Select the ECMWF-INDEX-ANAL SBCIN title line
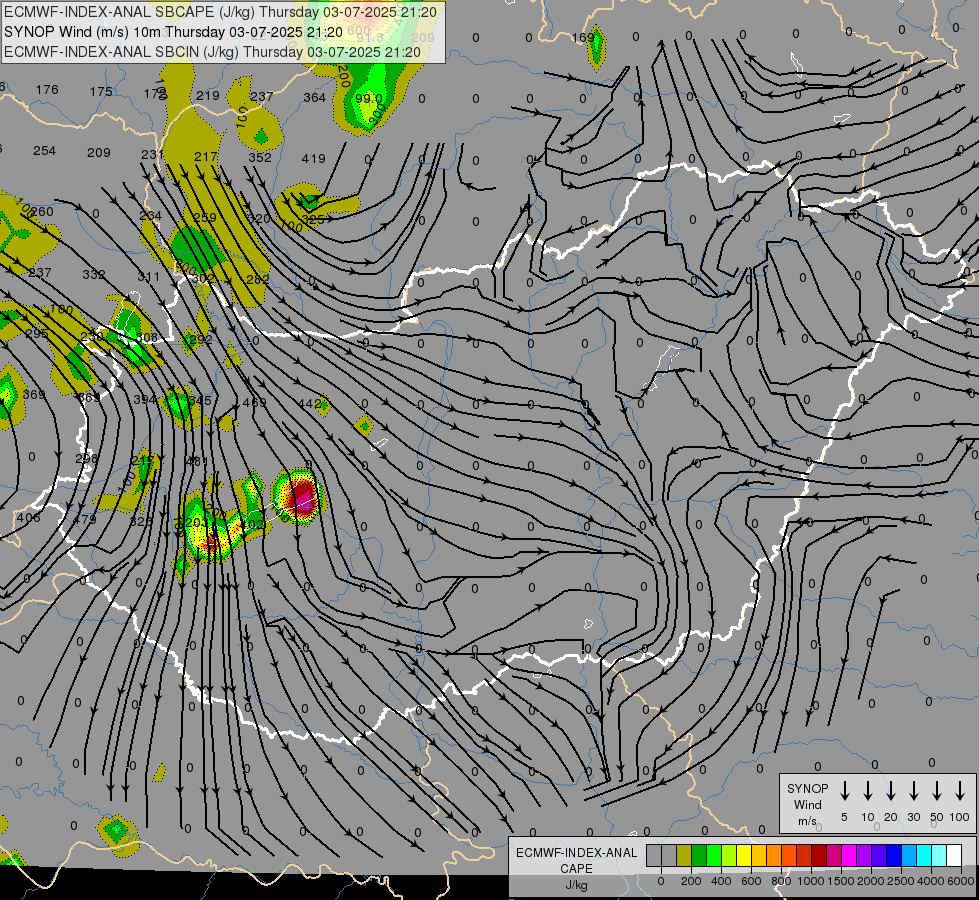 click(212, 52)
